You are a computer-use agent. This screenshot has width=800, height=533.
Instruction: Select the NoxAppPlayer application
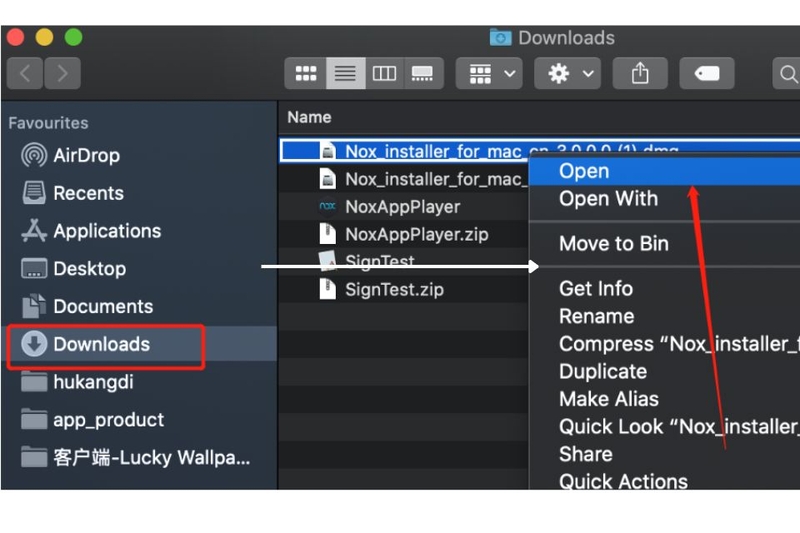coord(403,207)
